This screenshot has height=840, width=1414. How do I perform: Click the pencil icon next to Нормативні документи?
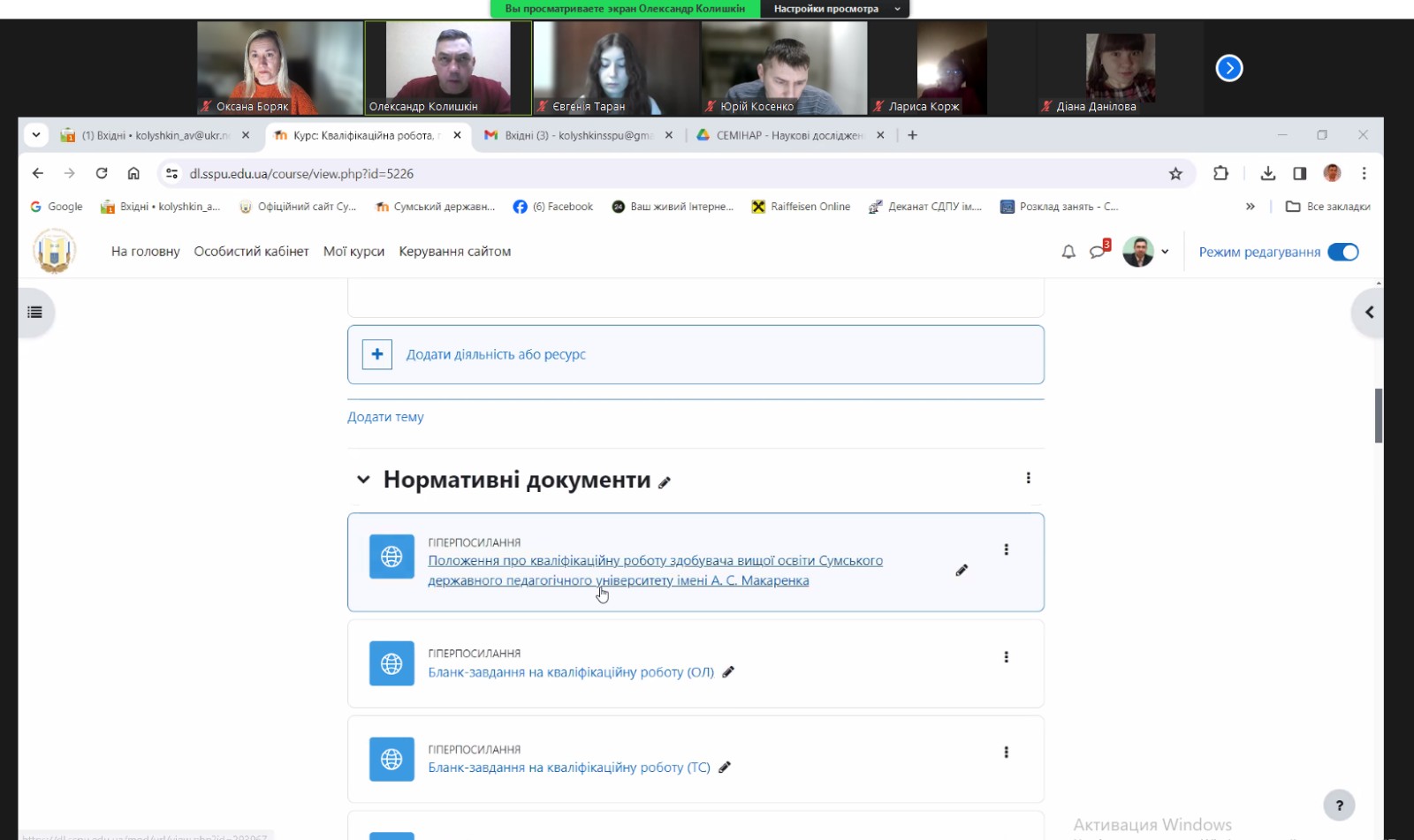click(665, 482)
